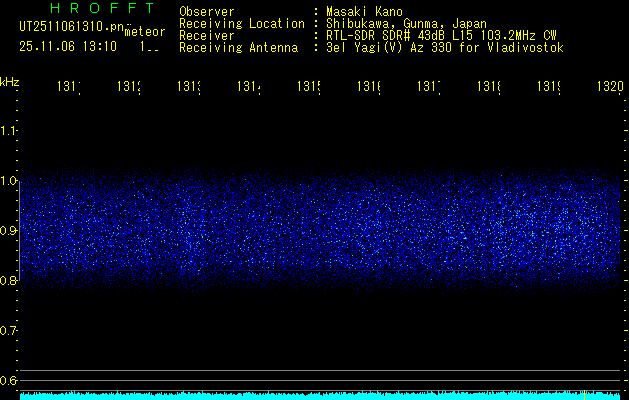Click the 1320 time marker

[x=608, y=87]
